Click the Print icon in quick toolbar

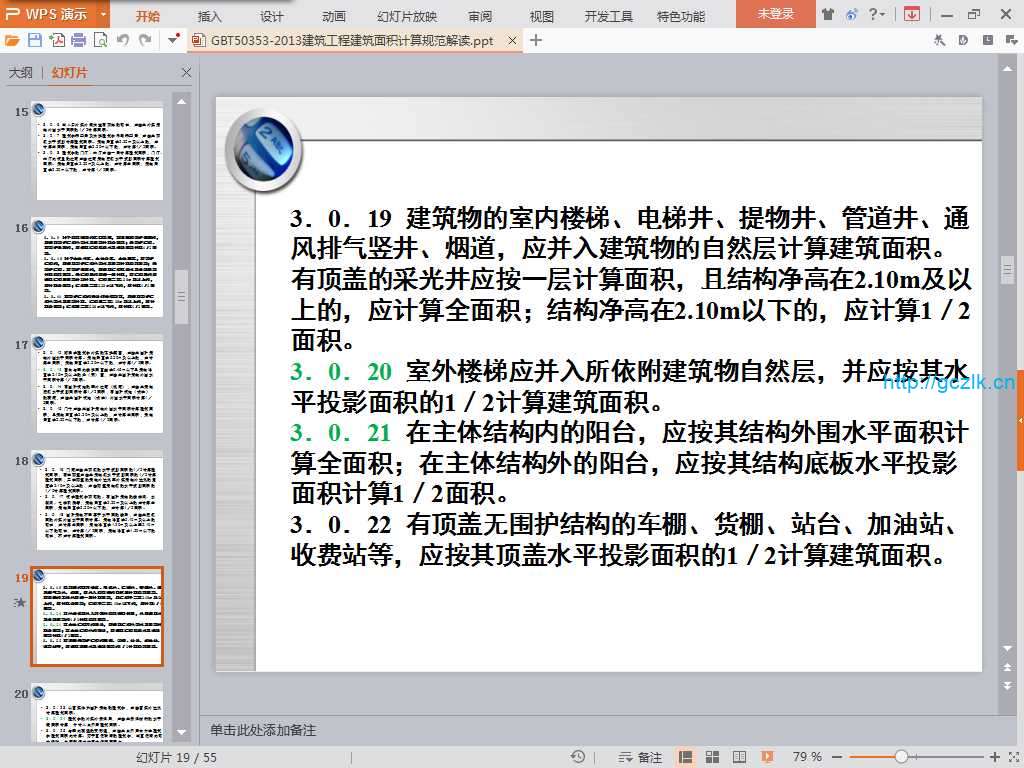point(79,40)
